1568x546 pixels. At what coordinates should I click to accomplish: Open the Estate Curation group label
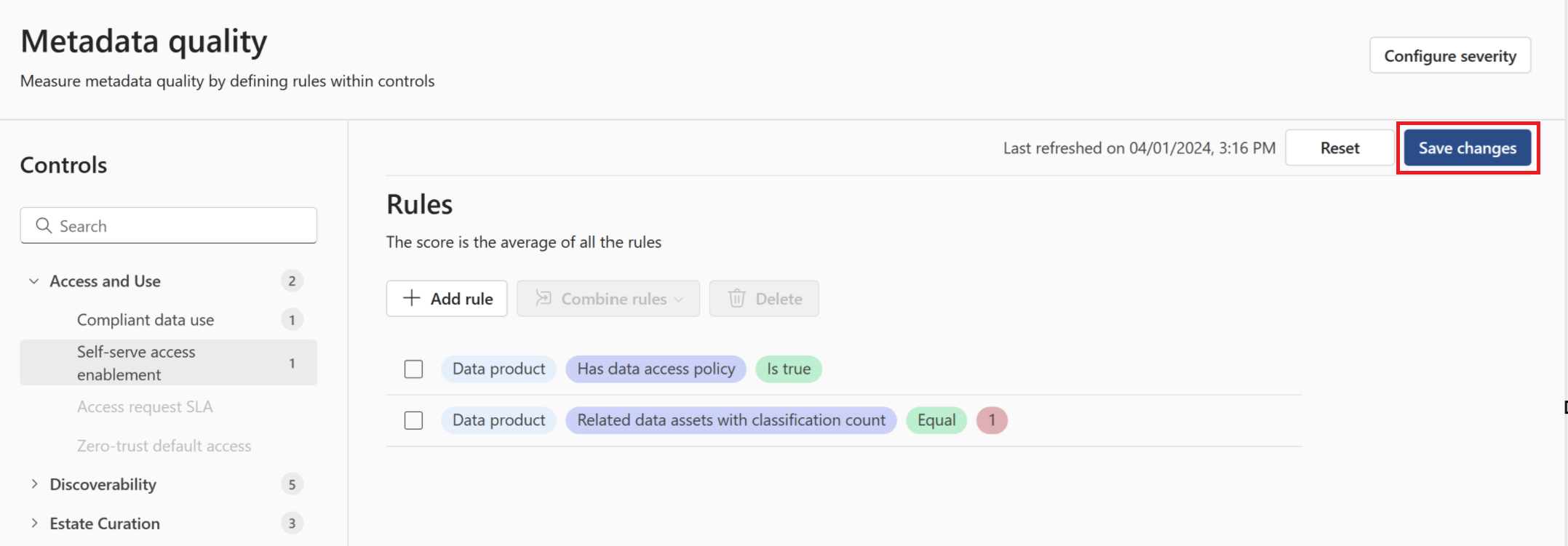tap(105, 523)
